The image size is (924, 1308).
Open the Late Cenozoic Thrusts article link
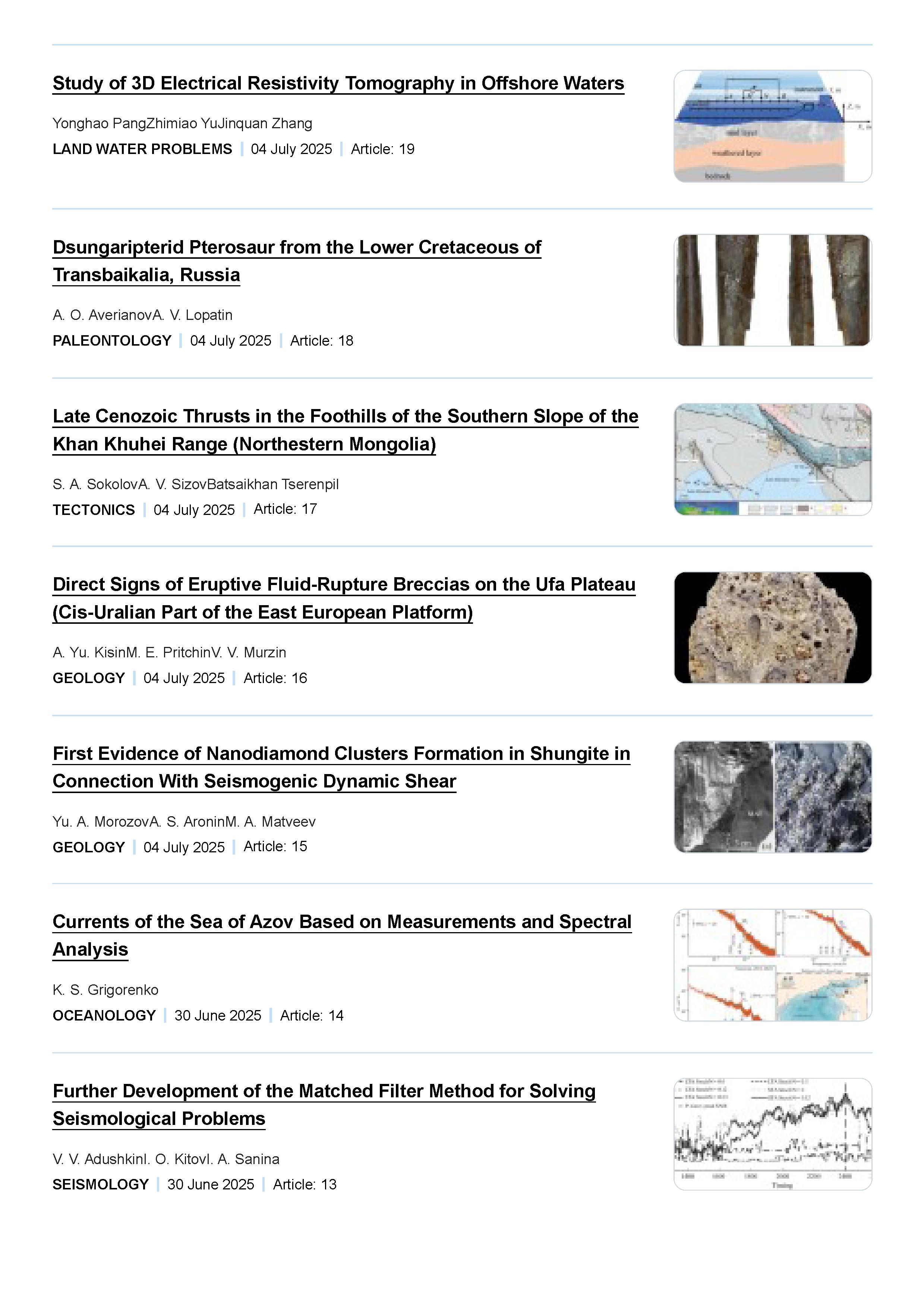pyautogui.click(x=346, y=430)
